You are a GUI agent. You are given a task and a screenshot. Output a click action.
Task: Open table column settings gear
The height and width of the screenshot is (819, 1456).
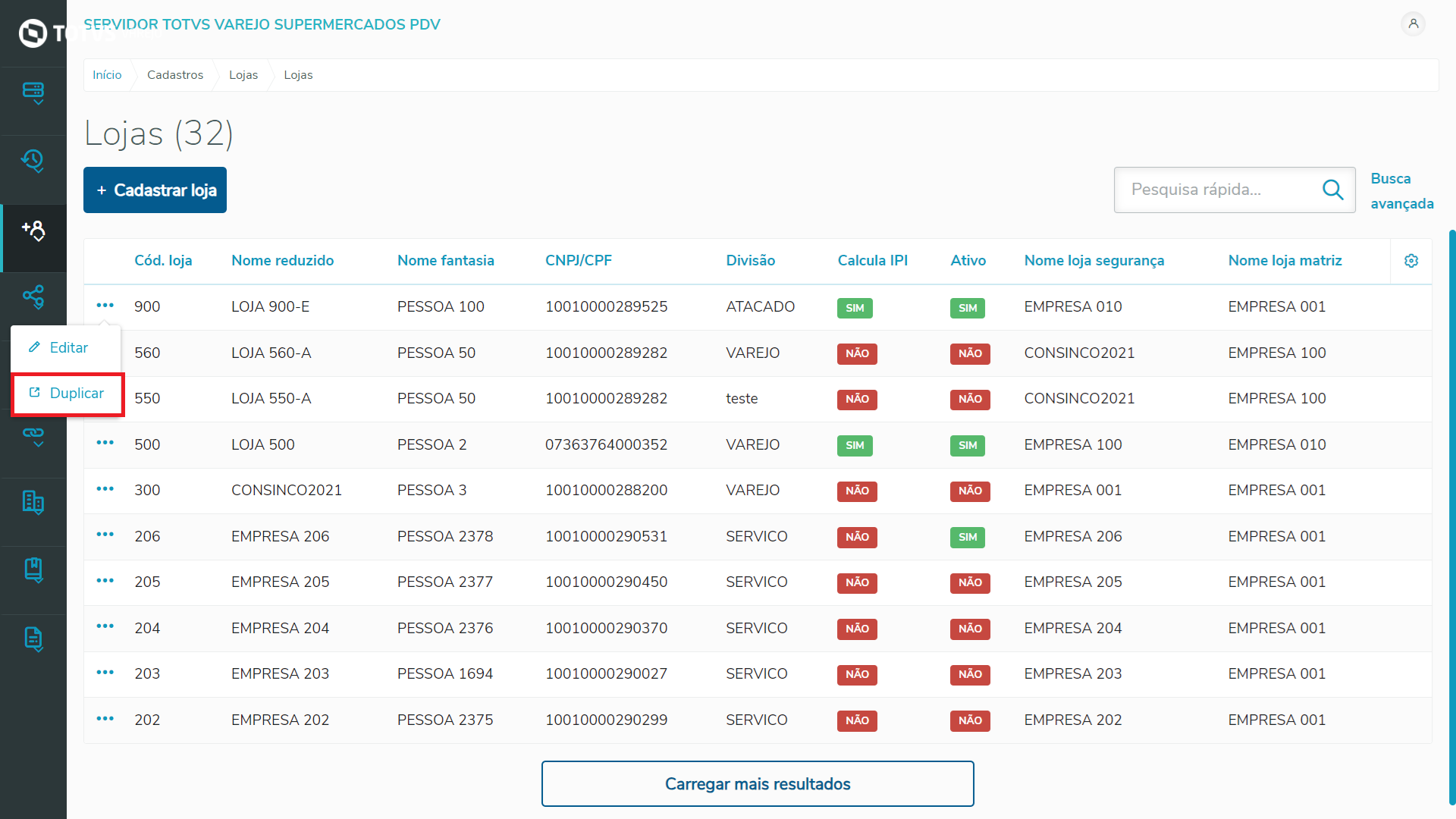point(1410,261)
